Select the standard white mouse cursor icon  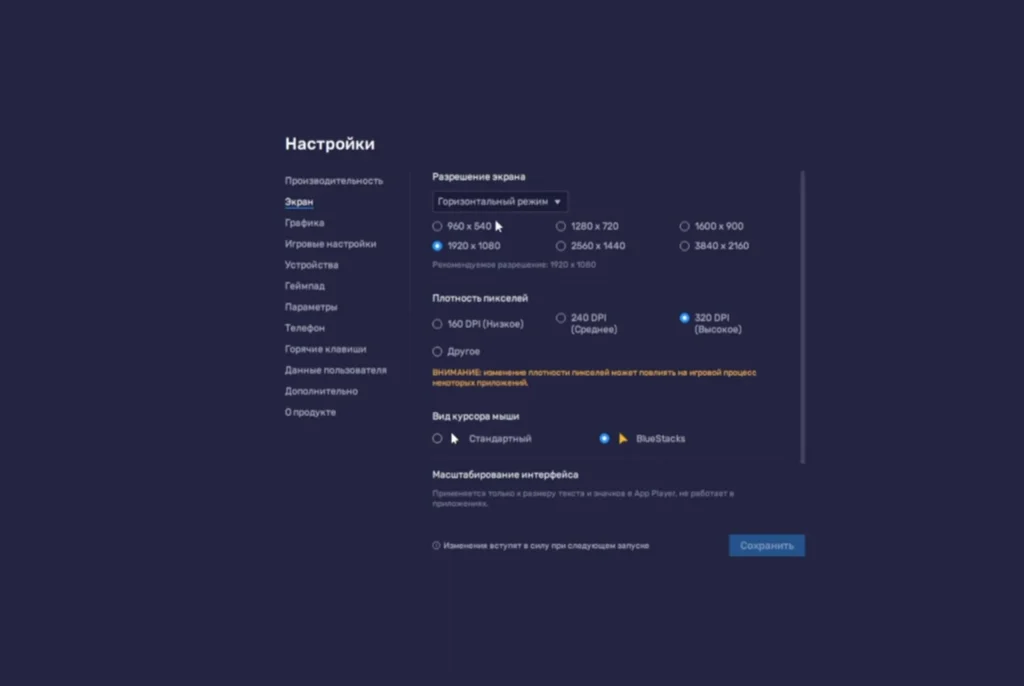coord(455,438)
